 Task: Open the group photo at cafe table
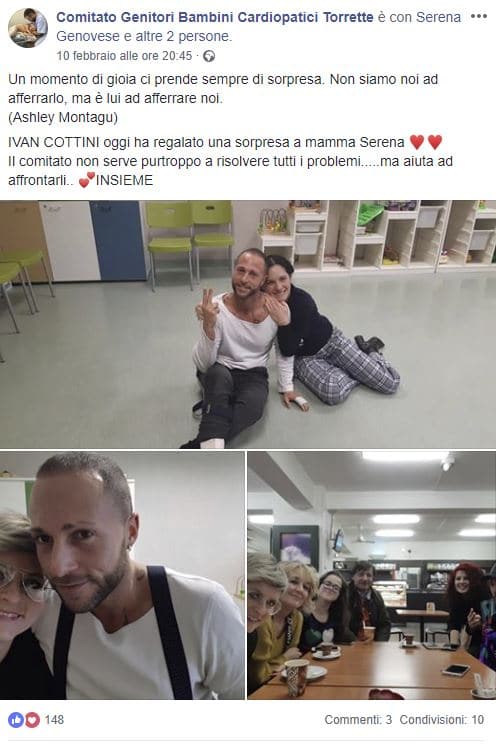372,575
